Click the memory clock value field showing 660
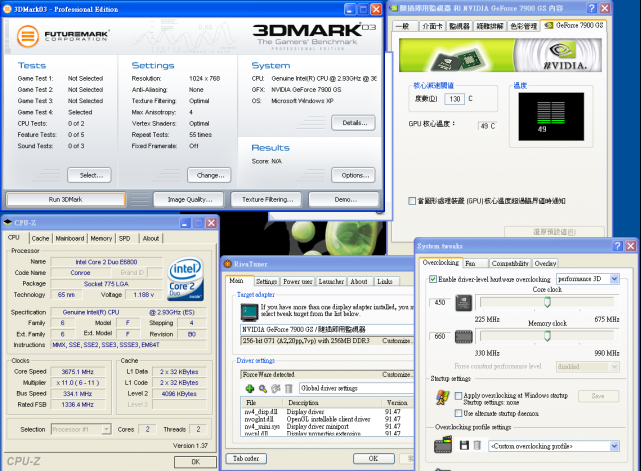 pos(440,336)
